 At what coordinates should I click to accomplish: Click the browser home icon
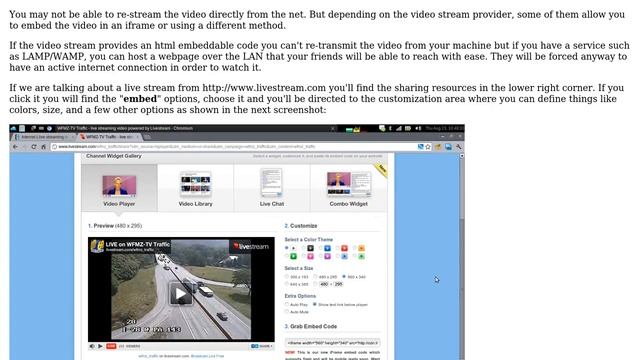tap(43, 147)
